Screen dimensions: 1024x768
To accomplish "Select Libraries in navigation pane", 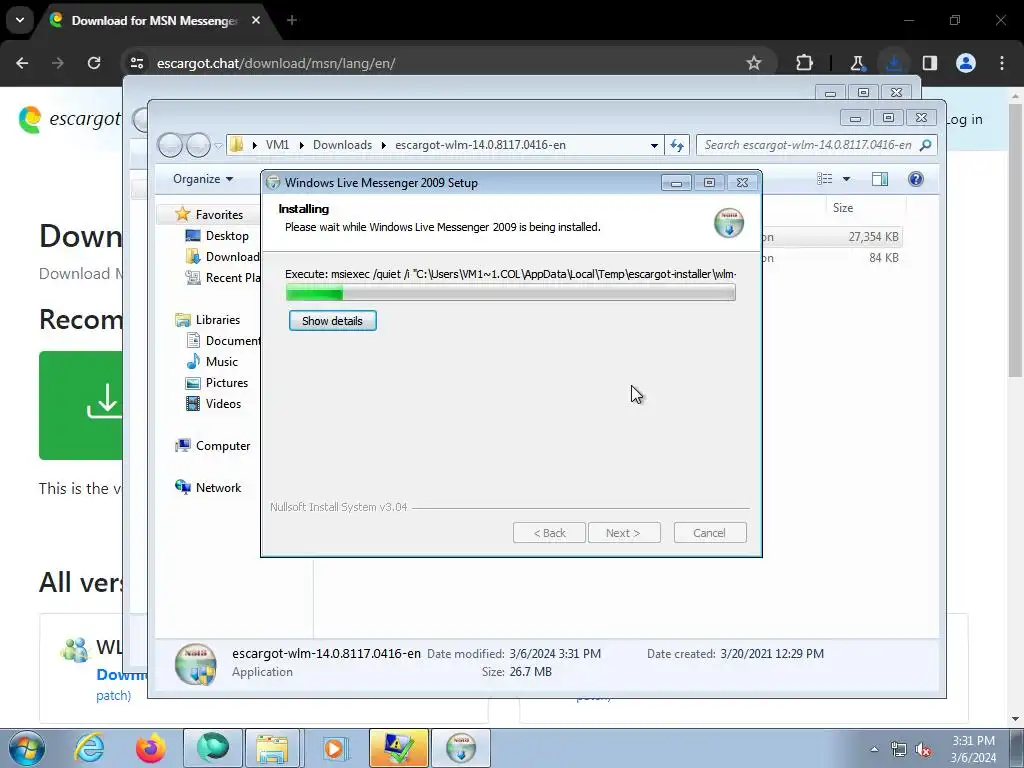I will (x=217, y=319).
